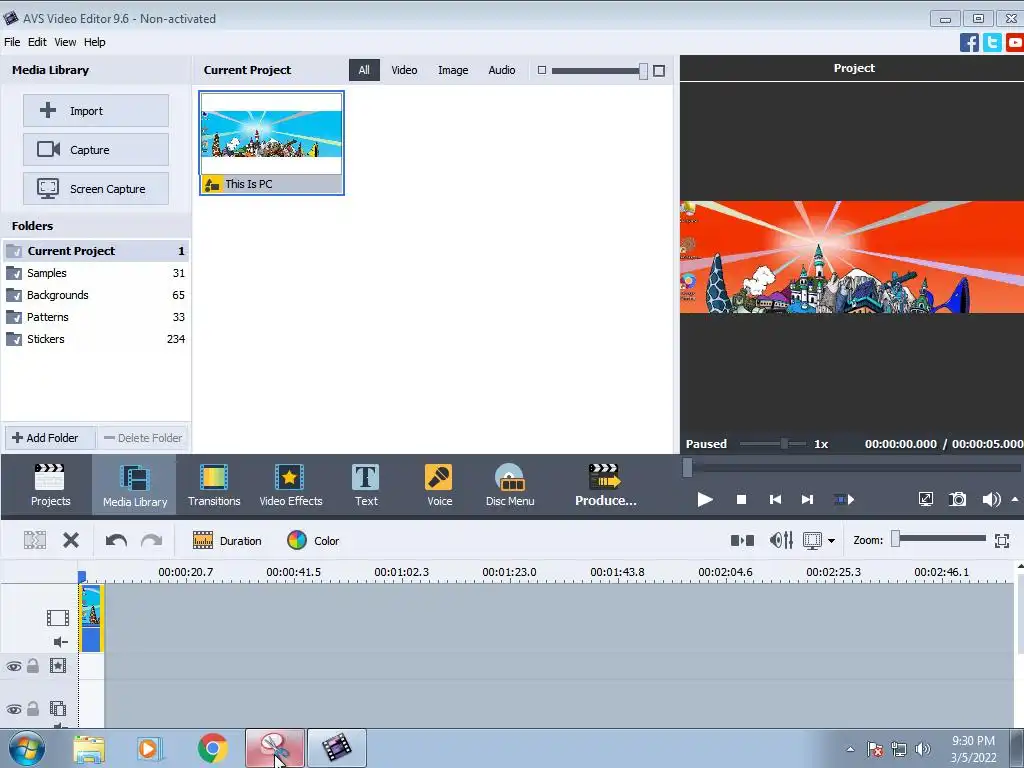Open the Transitions panel
1024x768 pixels.
[x=214, y=485]
